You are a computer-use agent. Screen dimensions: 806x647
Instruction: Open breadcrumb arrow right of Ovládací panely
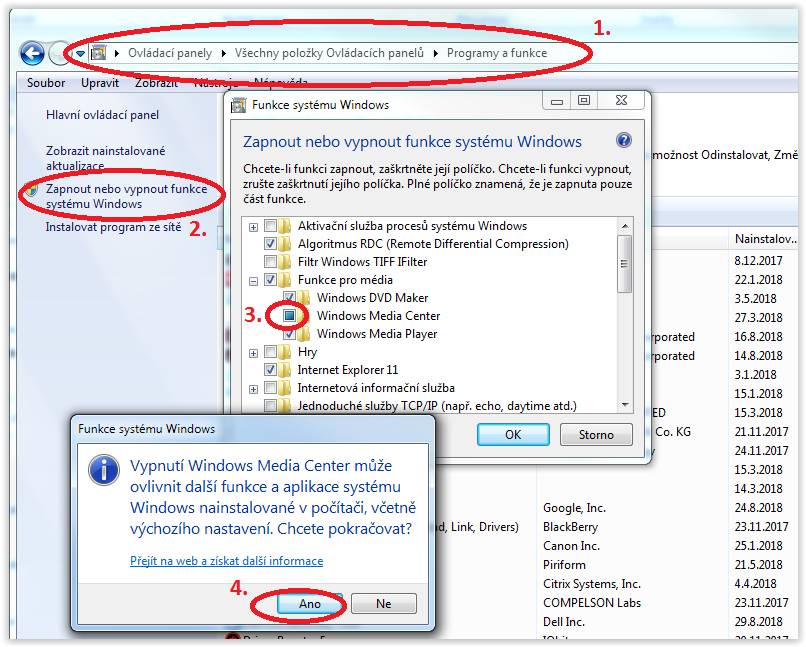coord(224,53)
